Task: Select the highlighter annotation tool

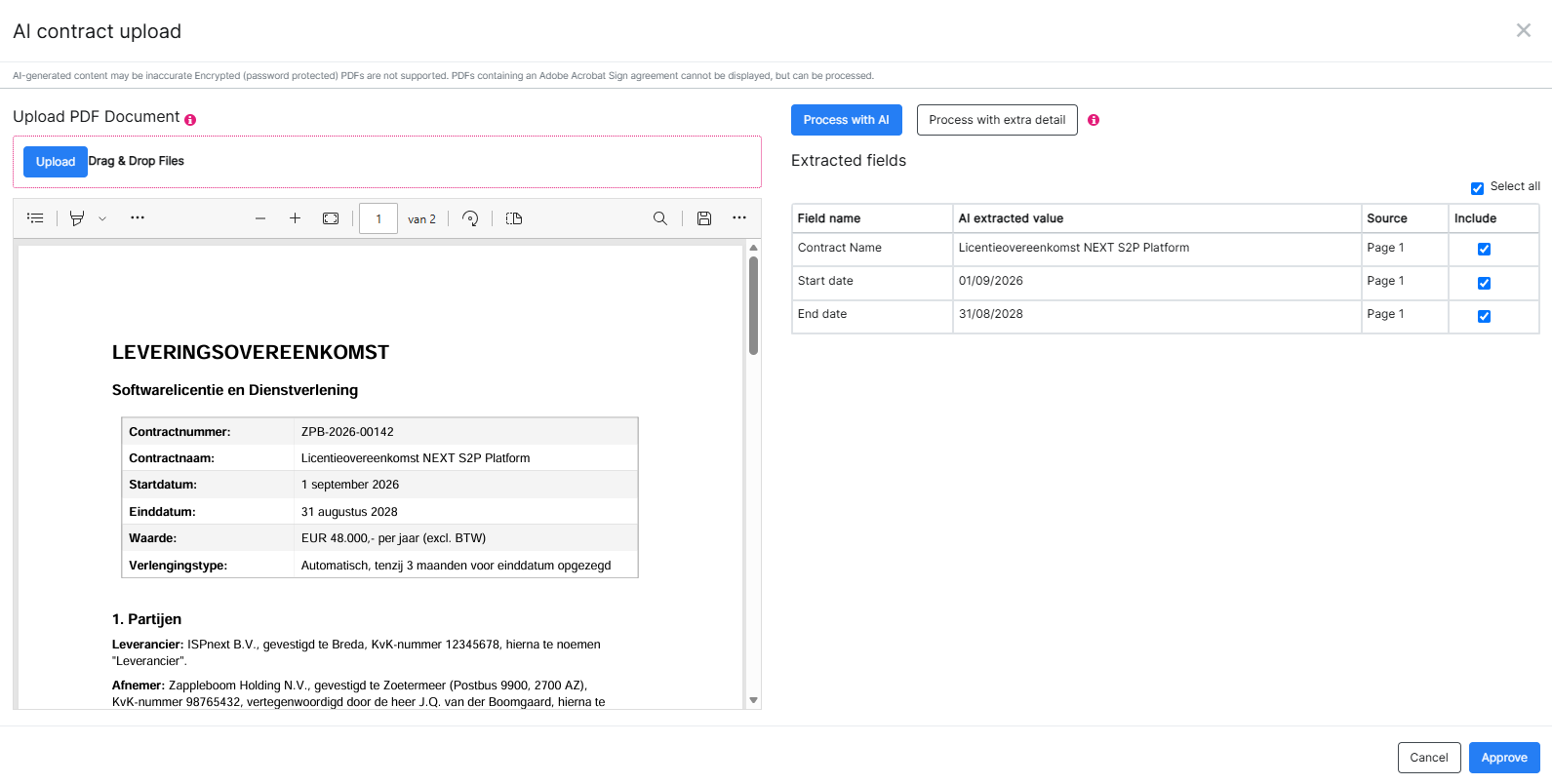Action: [77, 218]
